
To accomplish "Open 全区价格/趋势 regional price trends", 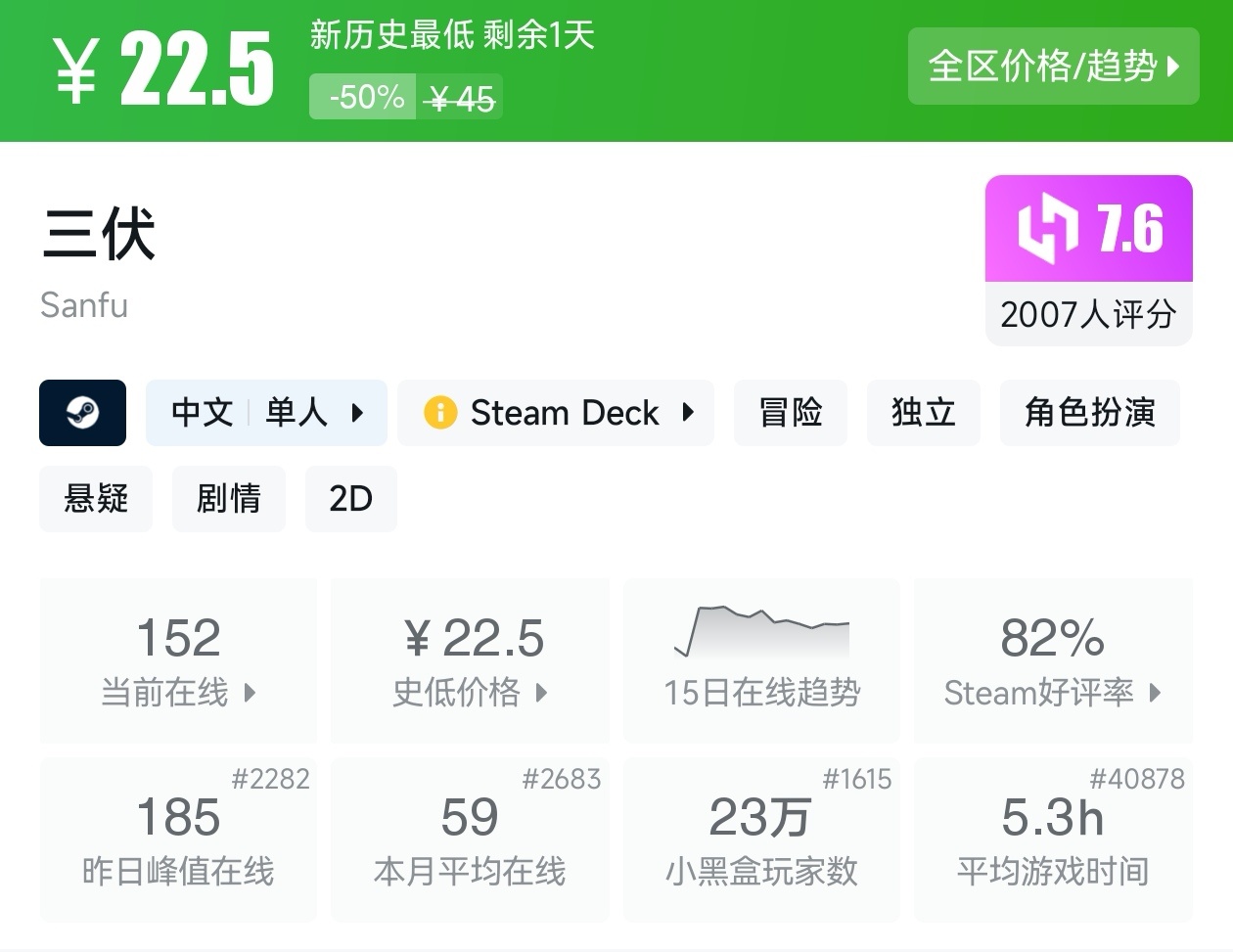I will click(x=1053, y=67).
